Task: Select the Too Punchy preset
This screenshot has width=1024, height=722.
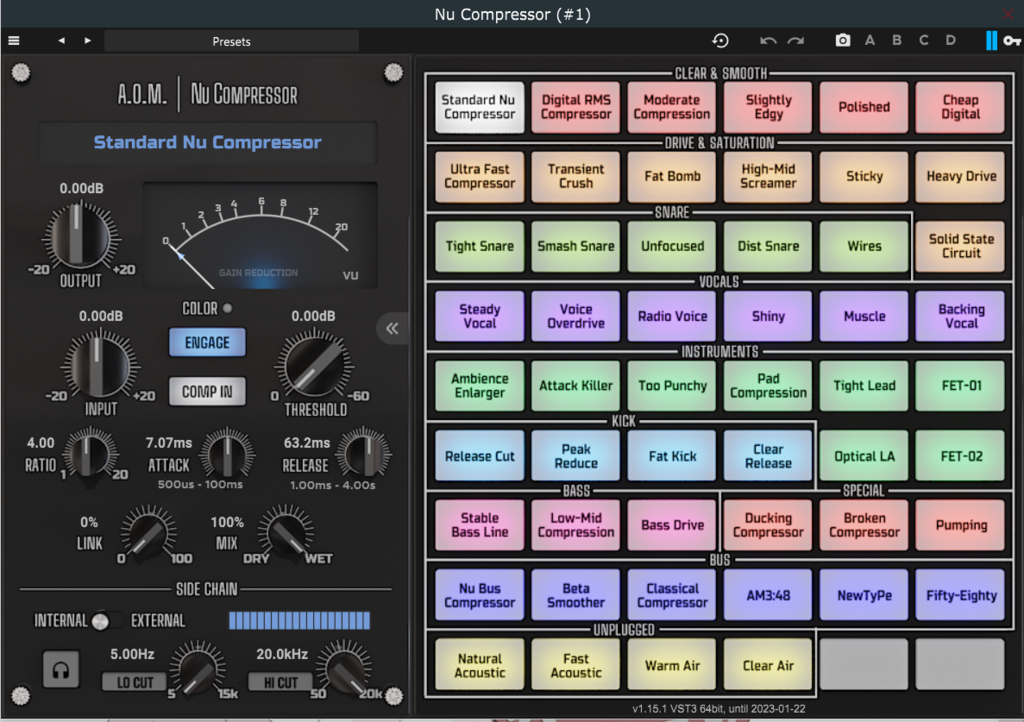Action: tap(671, 386)
